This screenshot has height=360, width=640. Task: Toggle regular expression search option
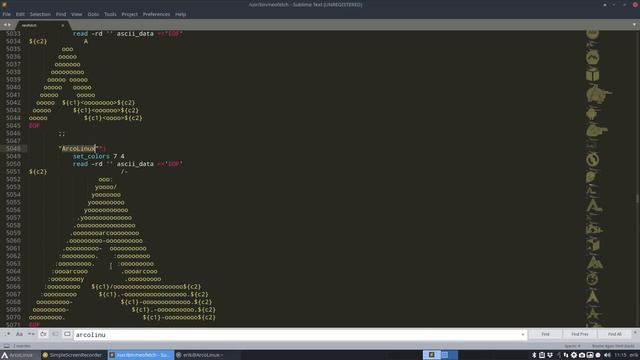click(x=7, y=334)
